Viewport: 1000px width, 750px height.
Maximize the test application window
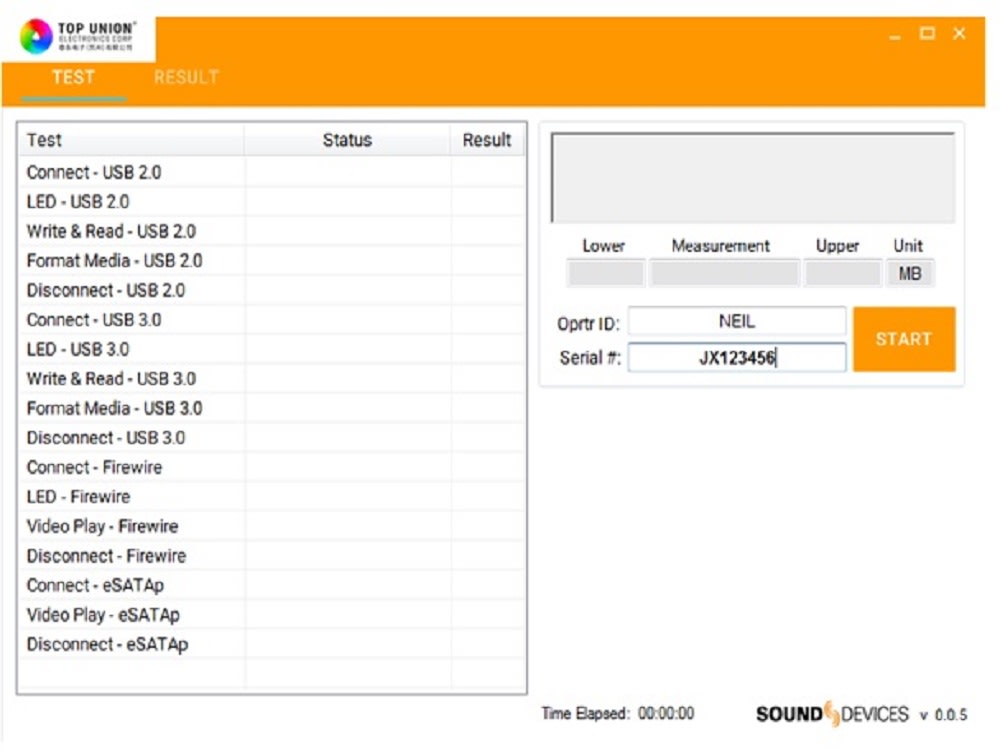click(927, 33)
